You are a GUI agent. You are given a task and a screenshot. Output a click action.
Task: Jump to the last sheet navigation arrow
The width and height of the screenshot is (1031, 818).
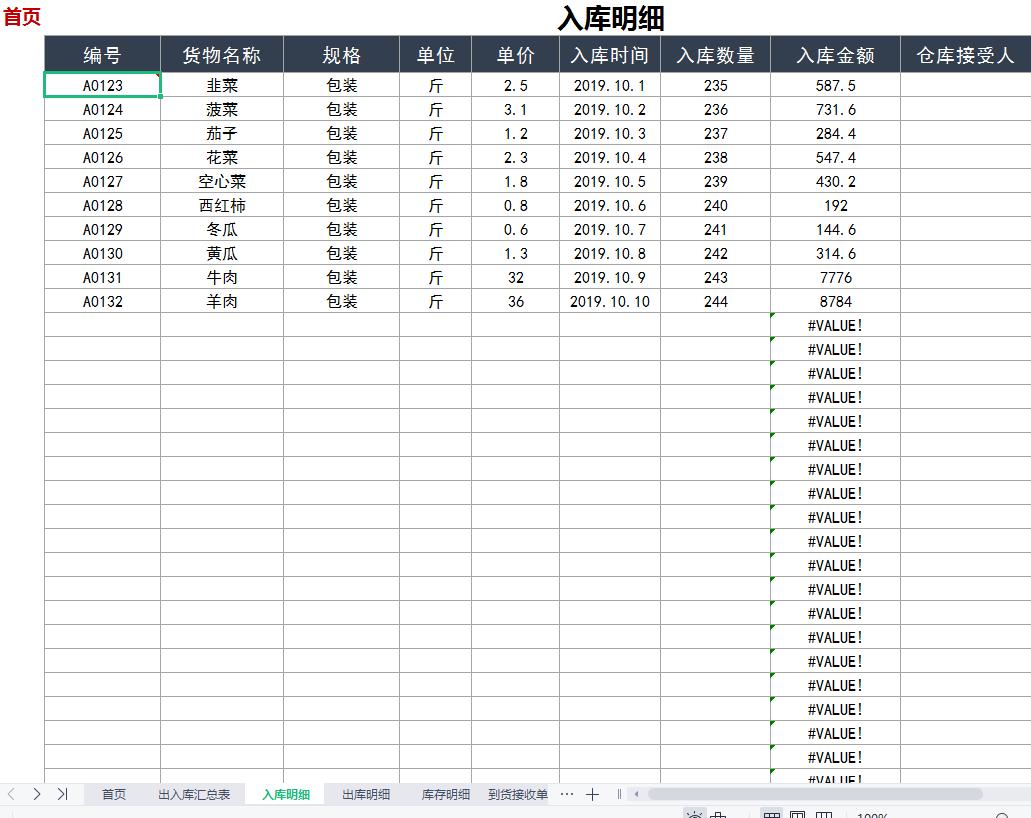pyautogui.click(x=62, y=793)
